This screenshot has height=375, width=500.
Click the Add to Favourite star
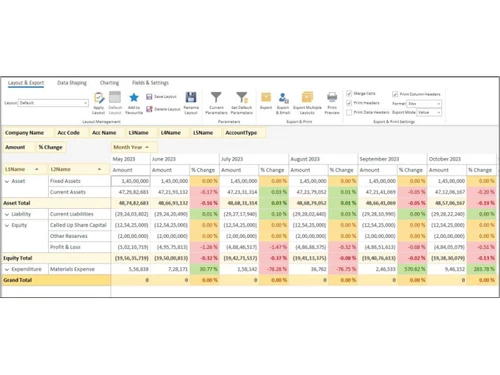point(134,97)
